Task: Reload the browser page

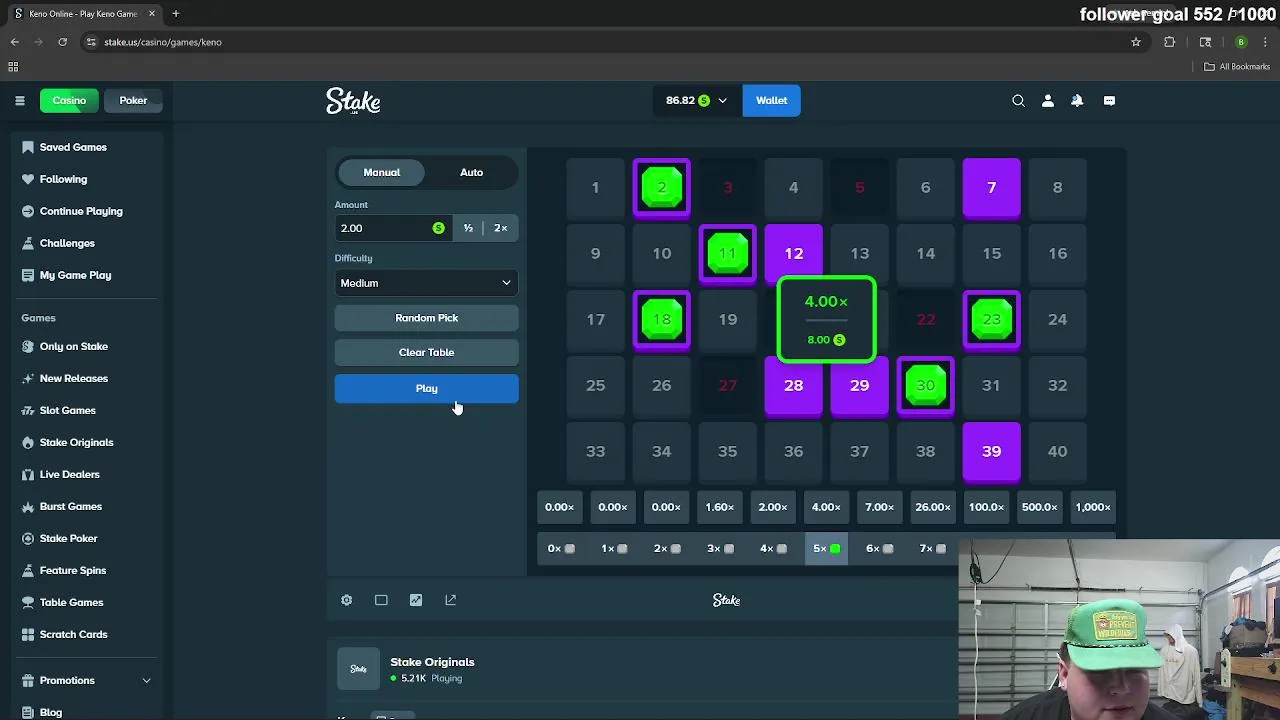Action: [x=62, y=42]
